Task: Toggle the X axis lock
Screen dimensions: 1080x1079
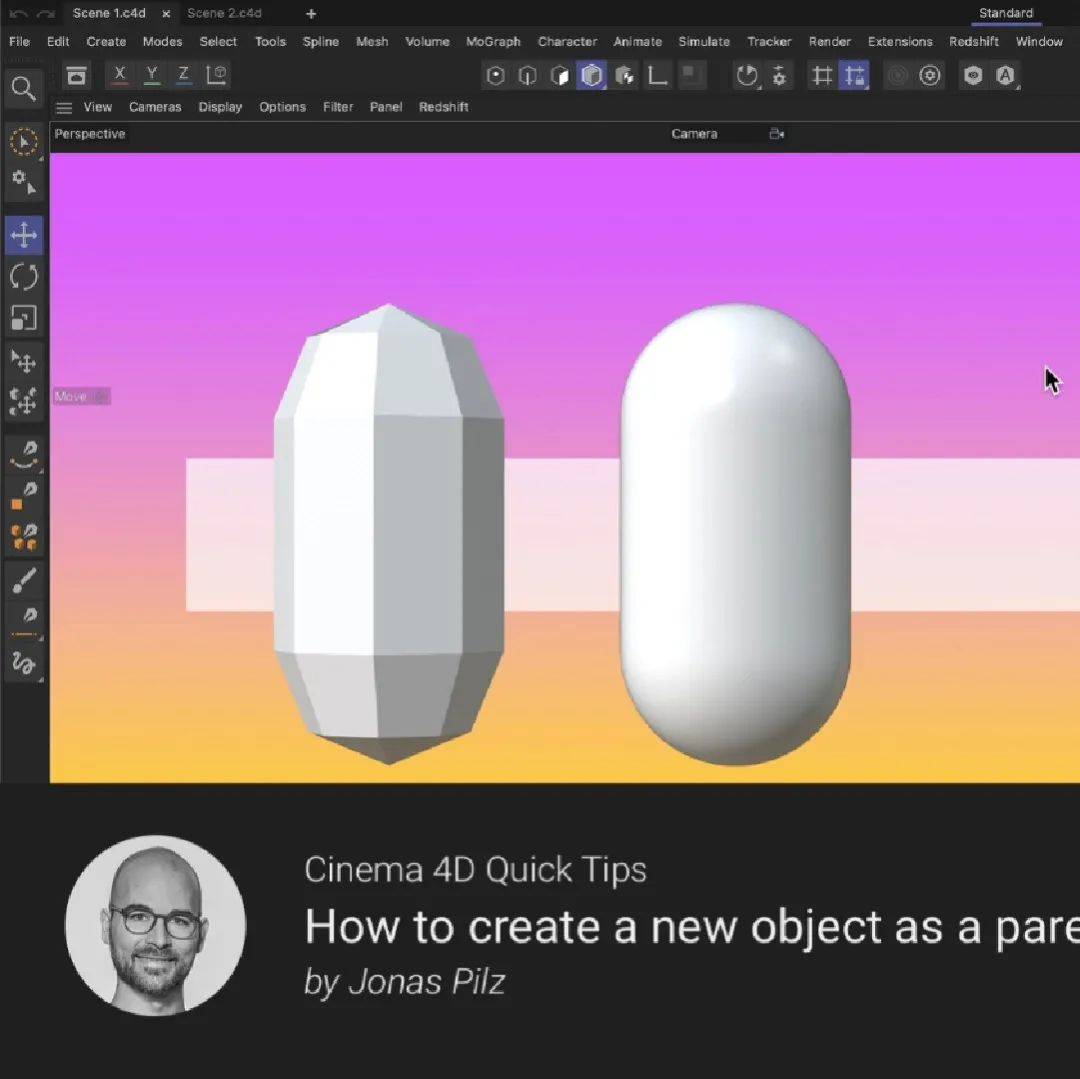Action: [119, 74]
